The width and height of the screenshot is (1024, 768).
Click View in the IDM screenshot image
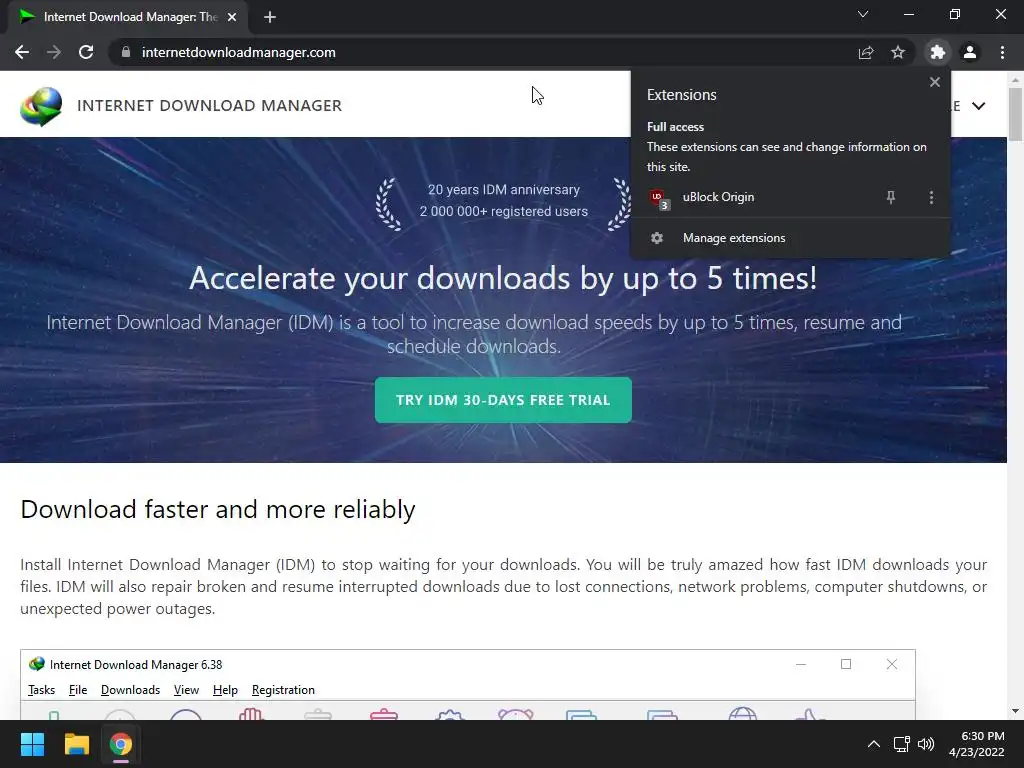click(186, 690)
